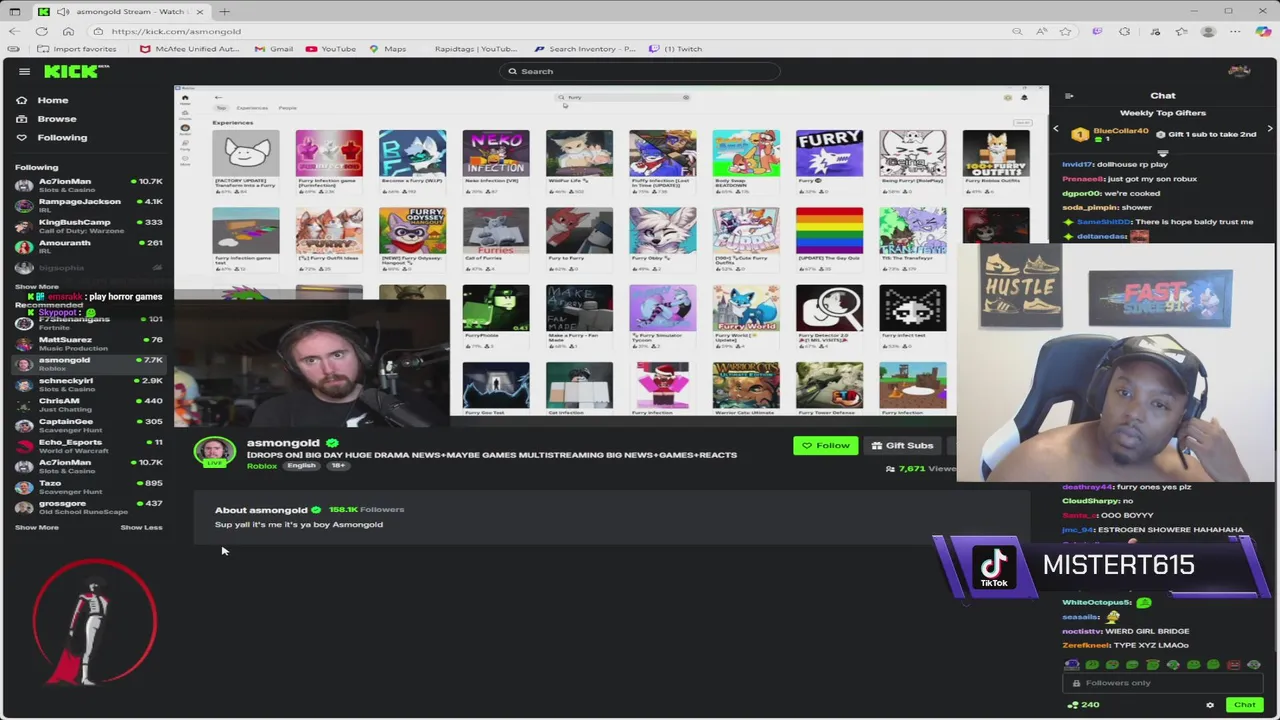Open CaptainGee Scavenger Hunt channel
1280x720 pixels.
(x=88, y=425)
